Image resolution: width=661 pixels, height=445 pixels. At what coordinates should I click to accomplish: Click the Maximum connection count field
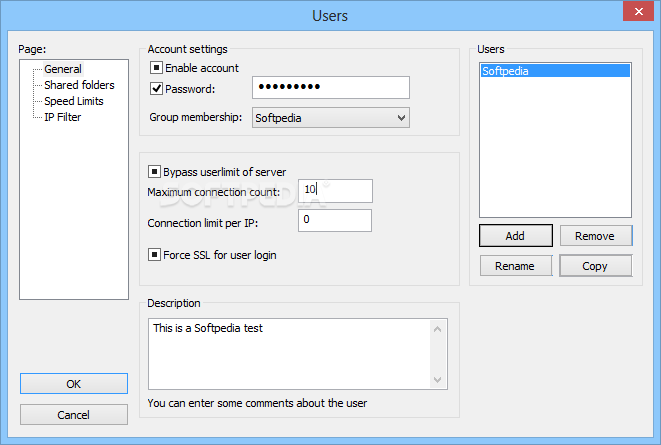(335, 190)
